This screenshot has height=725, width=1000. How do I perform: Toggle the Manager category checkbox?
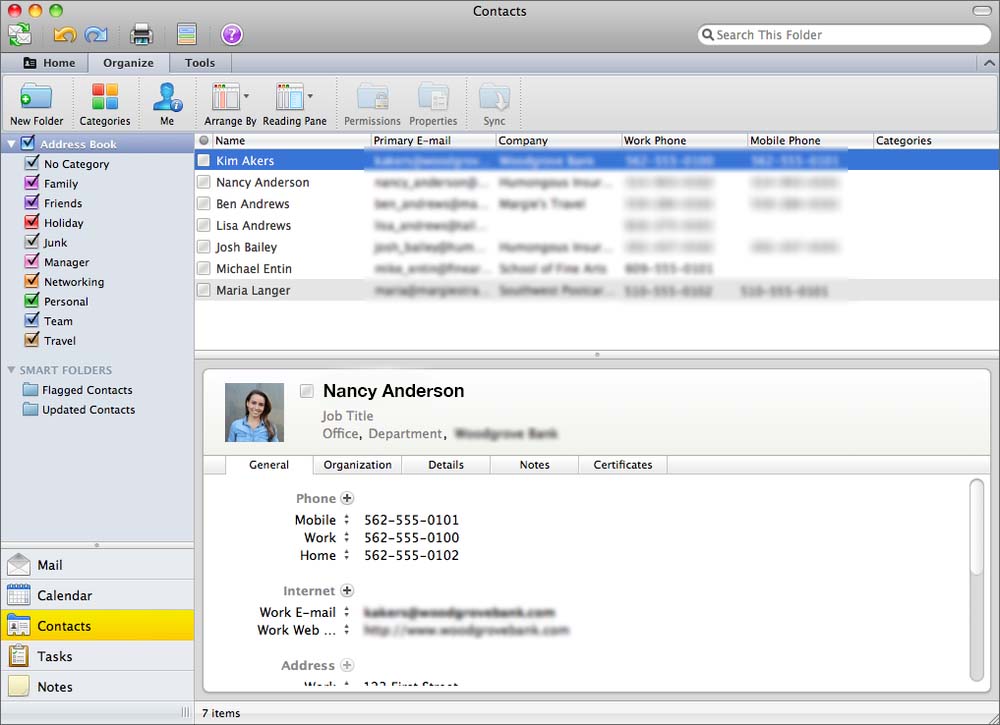tap(32, 261)
